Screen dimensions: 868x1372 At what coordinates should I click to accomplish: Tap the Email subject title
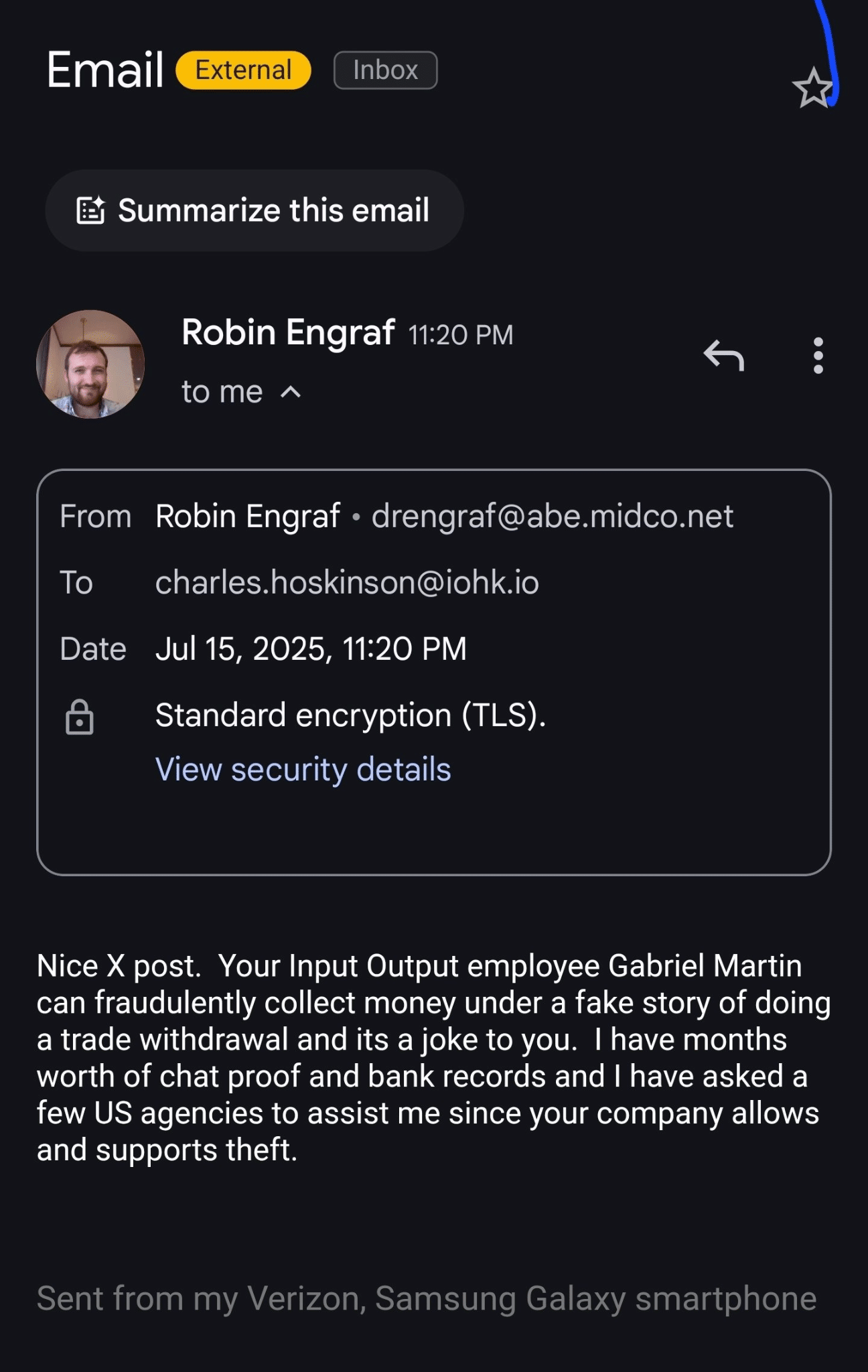[x=105, y=70]
